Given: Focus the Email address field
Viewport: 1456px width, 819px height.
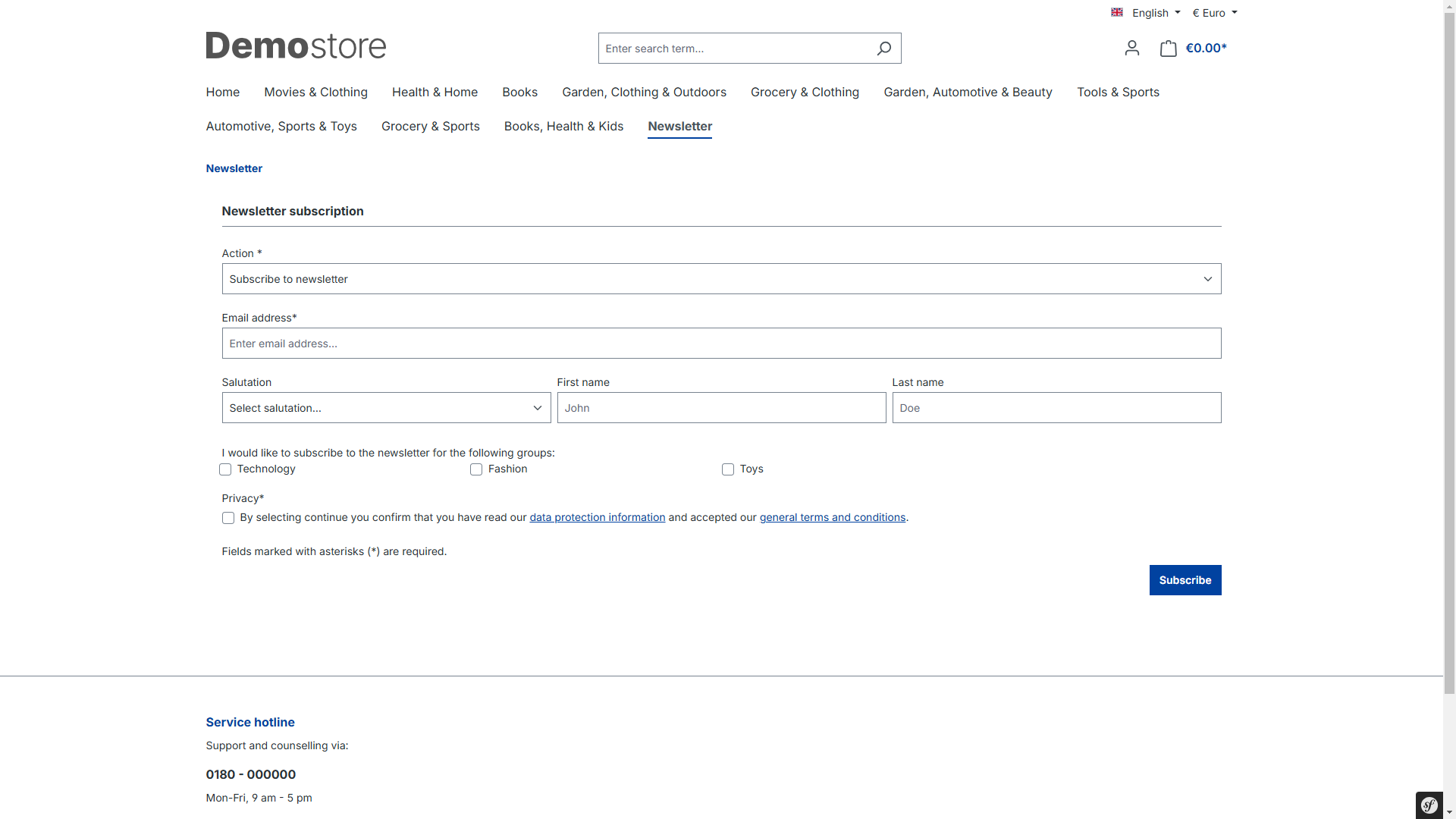Looking at the screenshot, I should tap(721, 344).
